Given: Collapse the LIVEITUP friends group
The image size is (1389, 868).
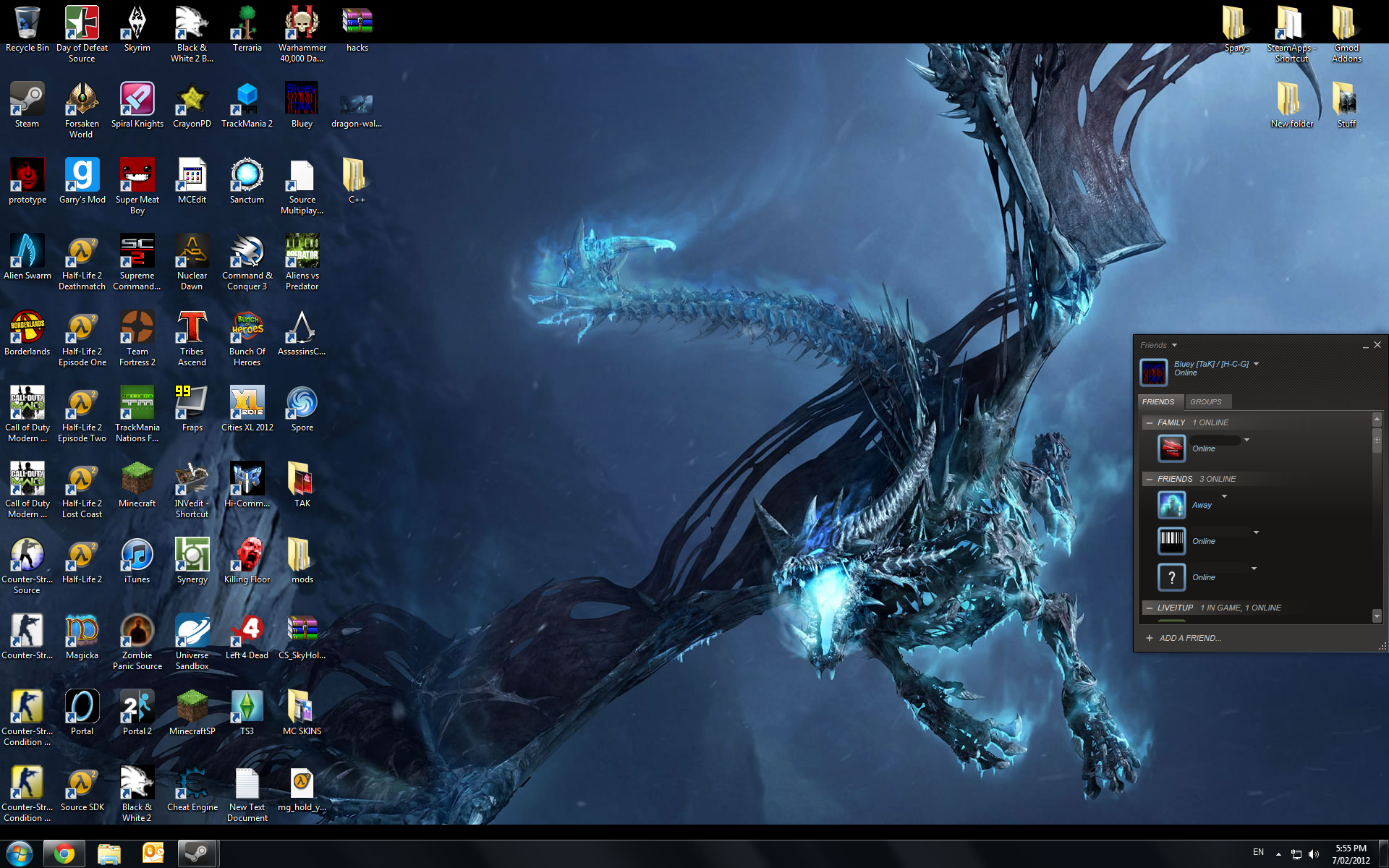Looking at the screenshot, I should pyautogui.click(x=1150, y=608).
